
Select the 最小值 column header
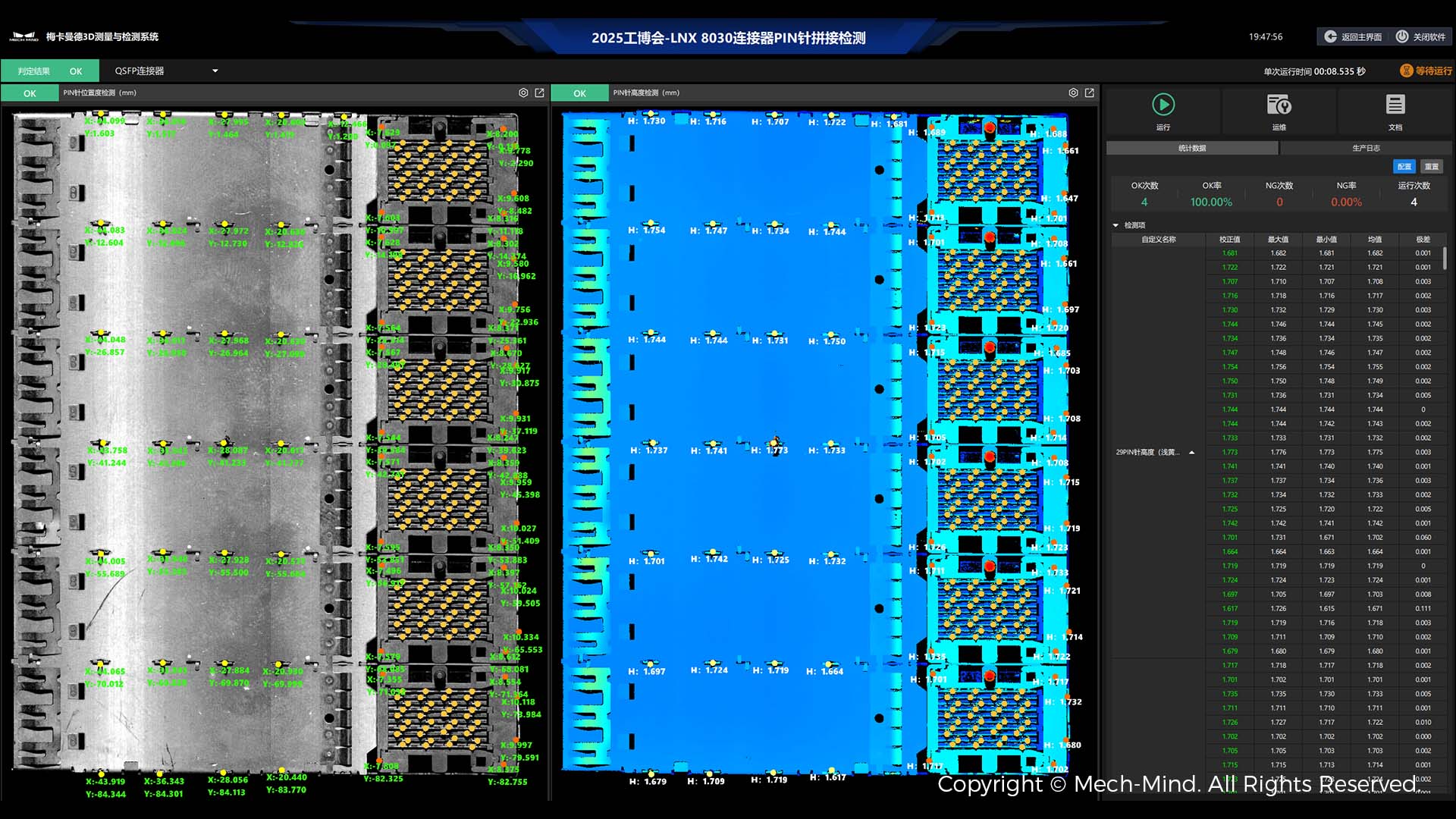click(1326, 239)
